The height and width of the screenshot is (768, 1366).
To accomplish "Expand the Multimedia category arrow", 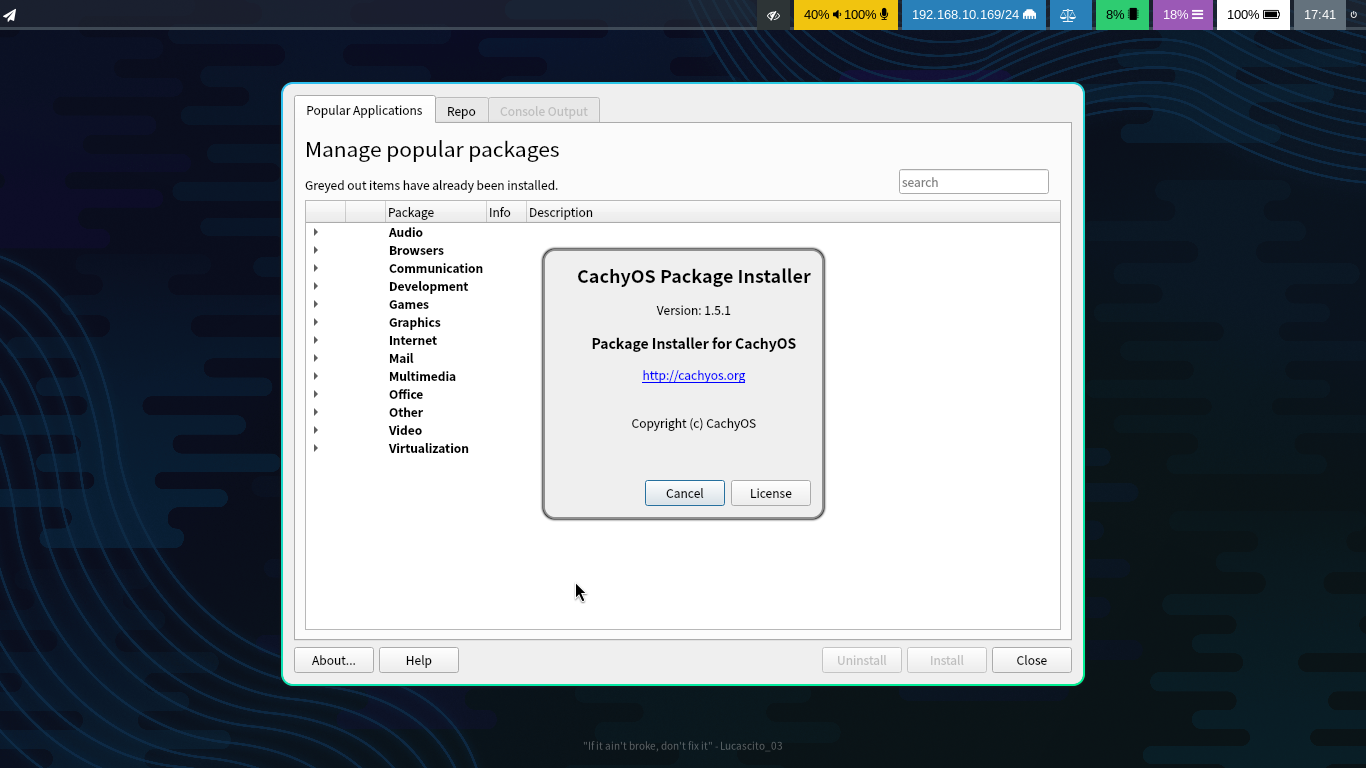I will [x=316, y=376].
